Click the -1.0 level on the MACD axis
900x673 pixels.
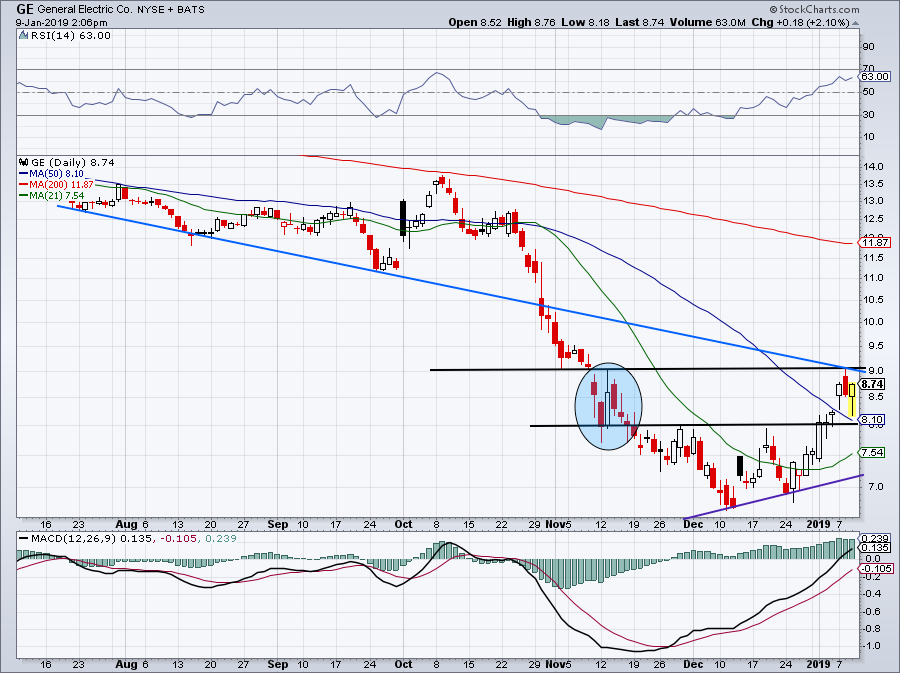pyautogui.click(x=872, y=646)
